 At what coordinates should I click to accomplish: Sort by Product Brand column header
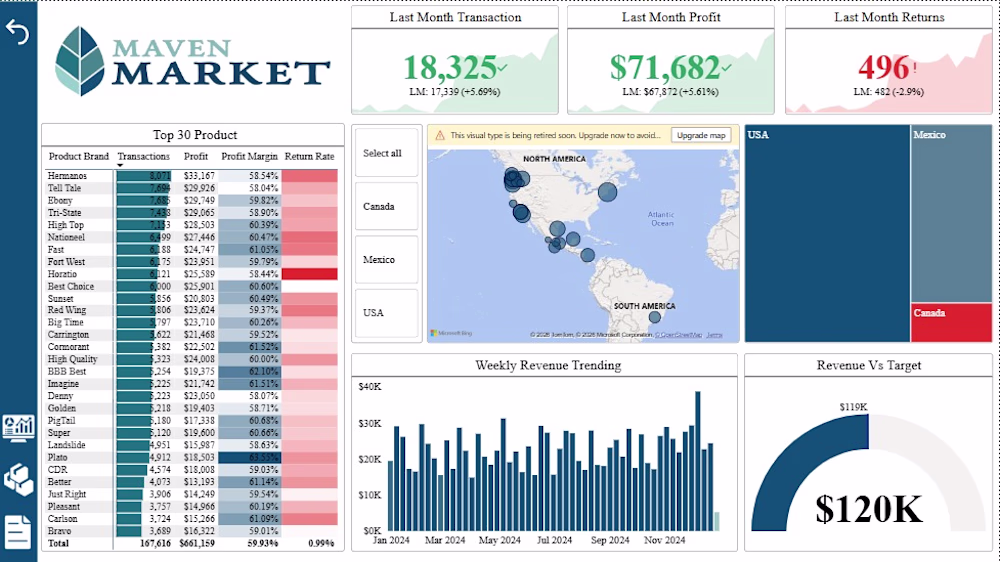pyautogui.click(x=78, y=156)
